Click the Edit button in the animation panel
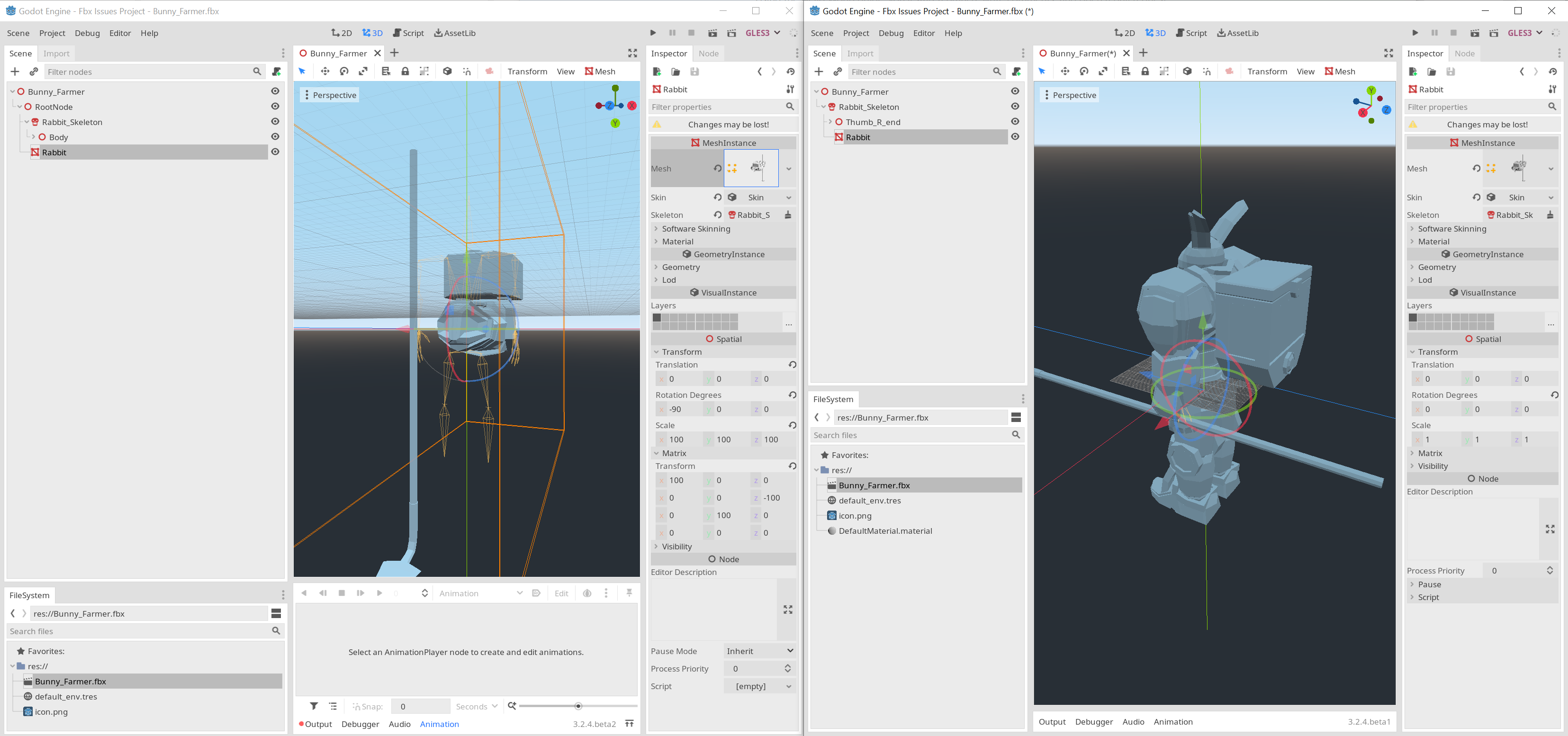Viewport: 1568px width, 736px height. (560, 592)
